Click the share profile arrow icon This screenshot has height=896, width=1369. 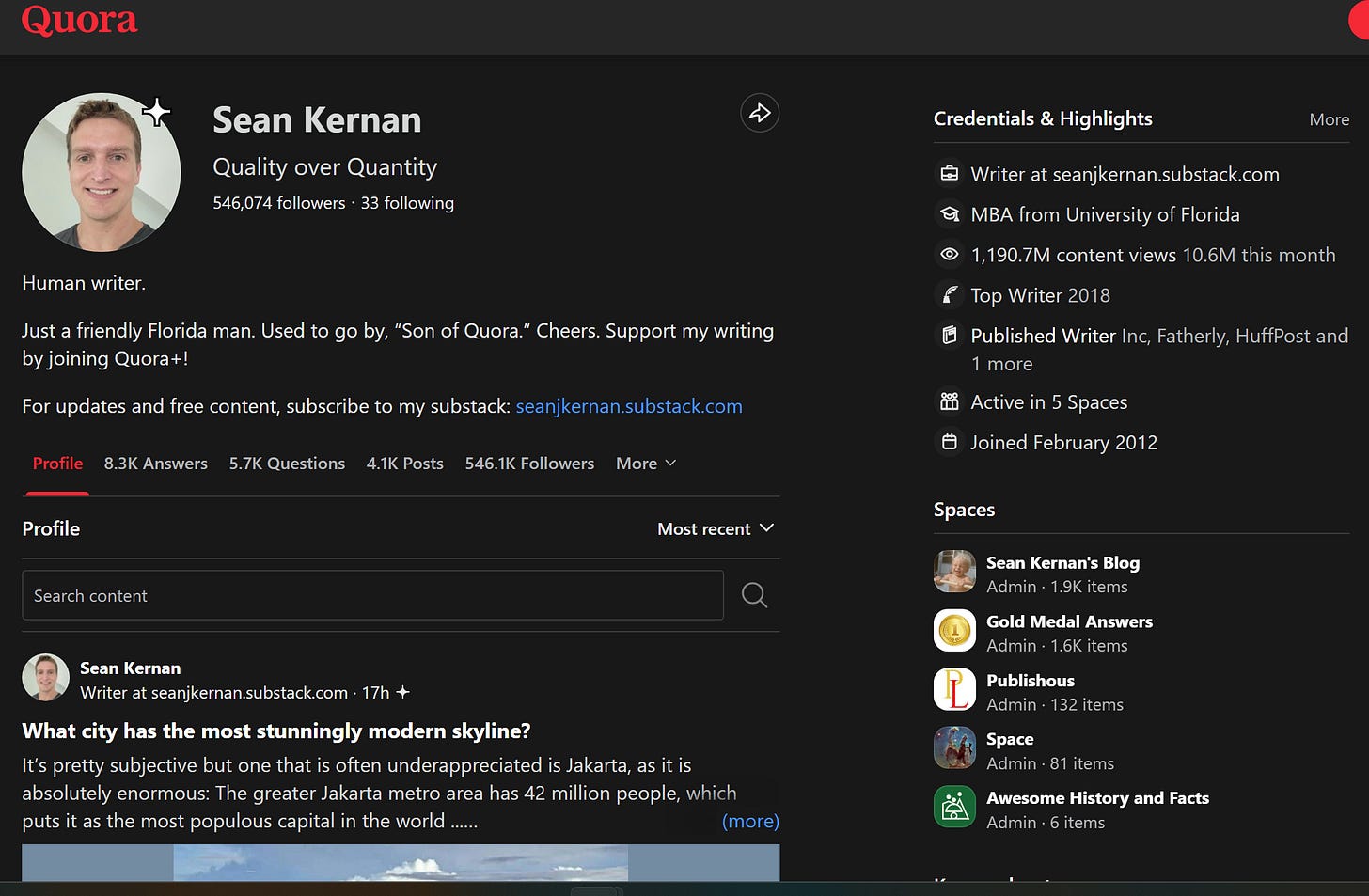click(x=760, y=114)
